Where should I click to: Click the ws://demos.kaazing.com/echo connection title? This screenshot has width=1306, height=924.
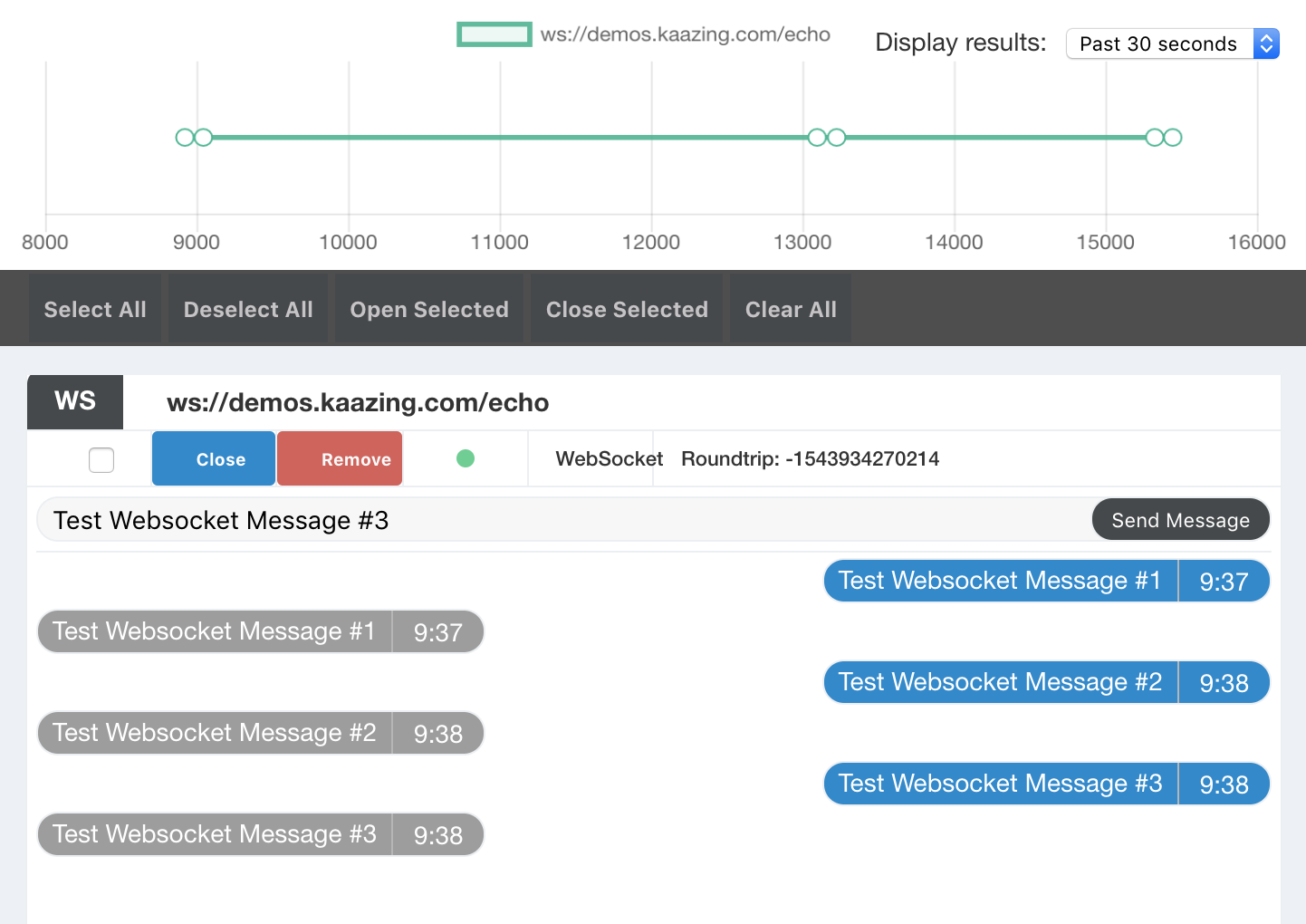click(x=358, y=402)
